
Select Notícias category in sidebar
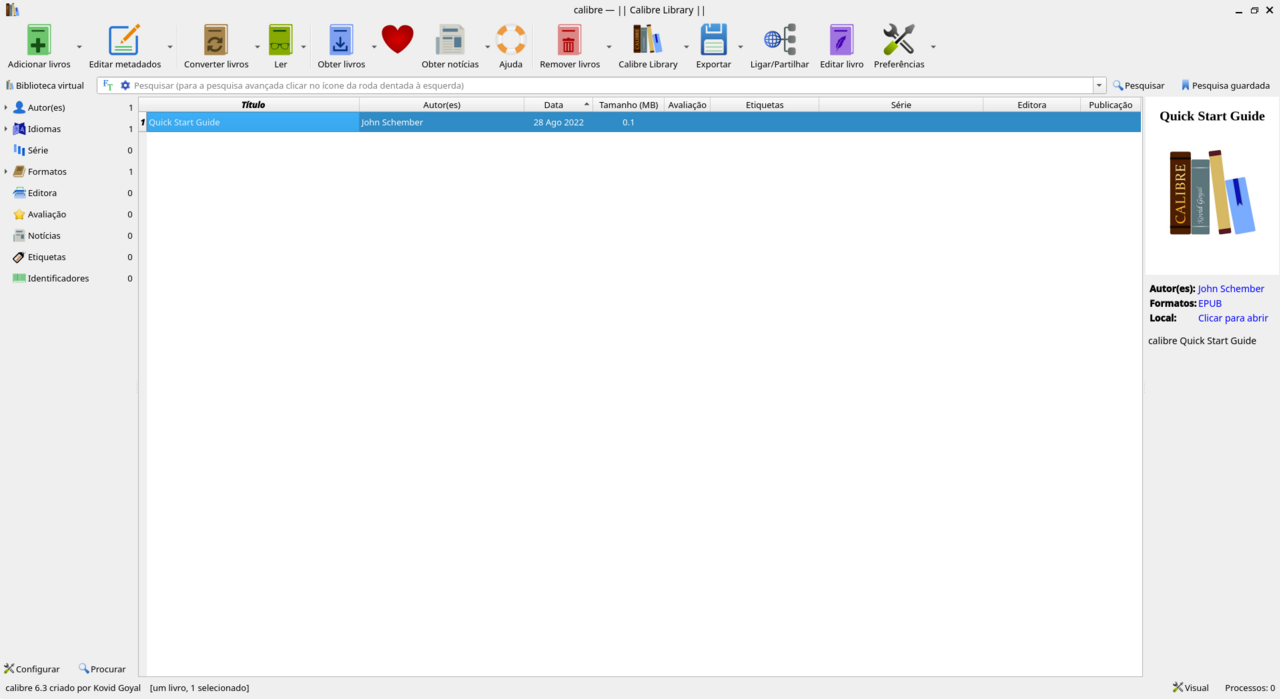[x=44, y=236]
